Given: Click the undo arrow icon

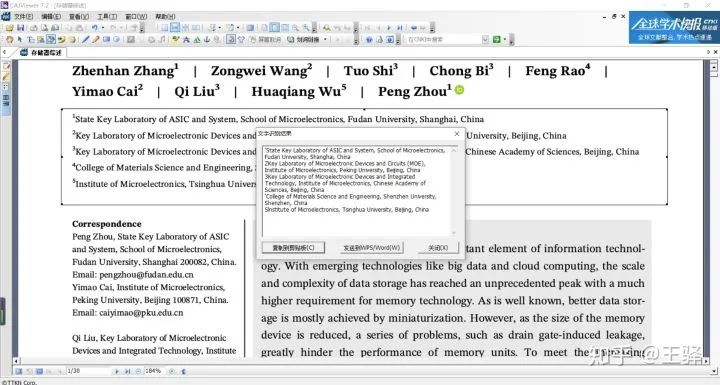Looking at the screenshot, I should click(x=95, y=28).
